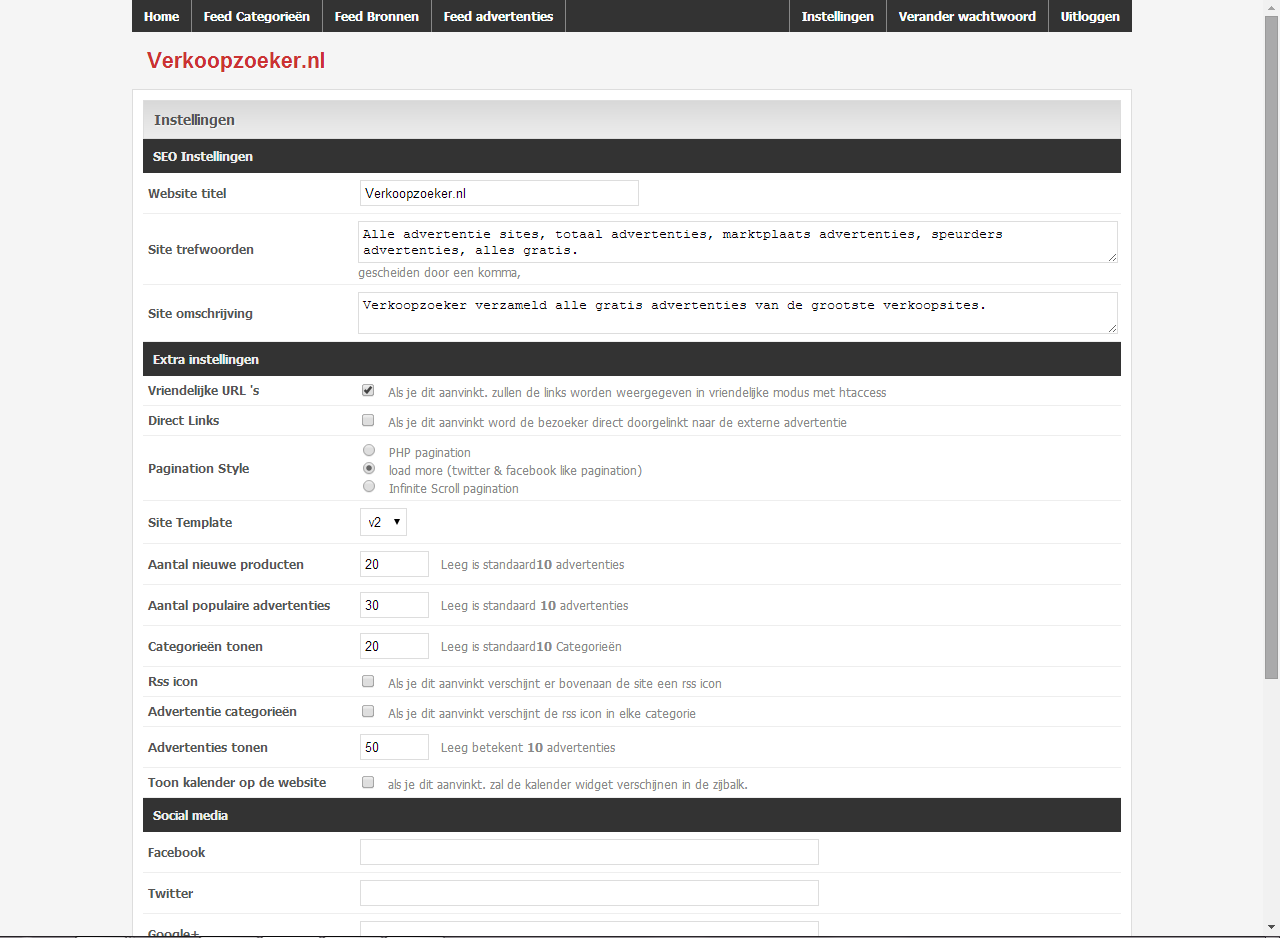Screen dimensions: 1280x938
Task: Click the Verkoopzoeker.nl site logo
Action: coord(236,61)
